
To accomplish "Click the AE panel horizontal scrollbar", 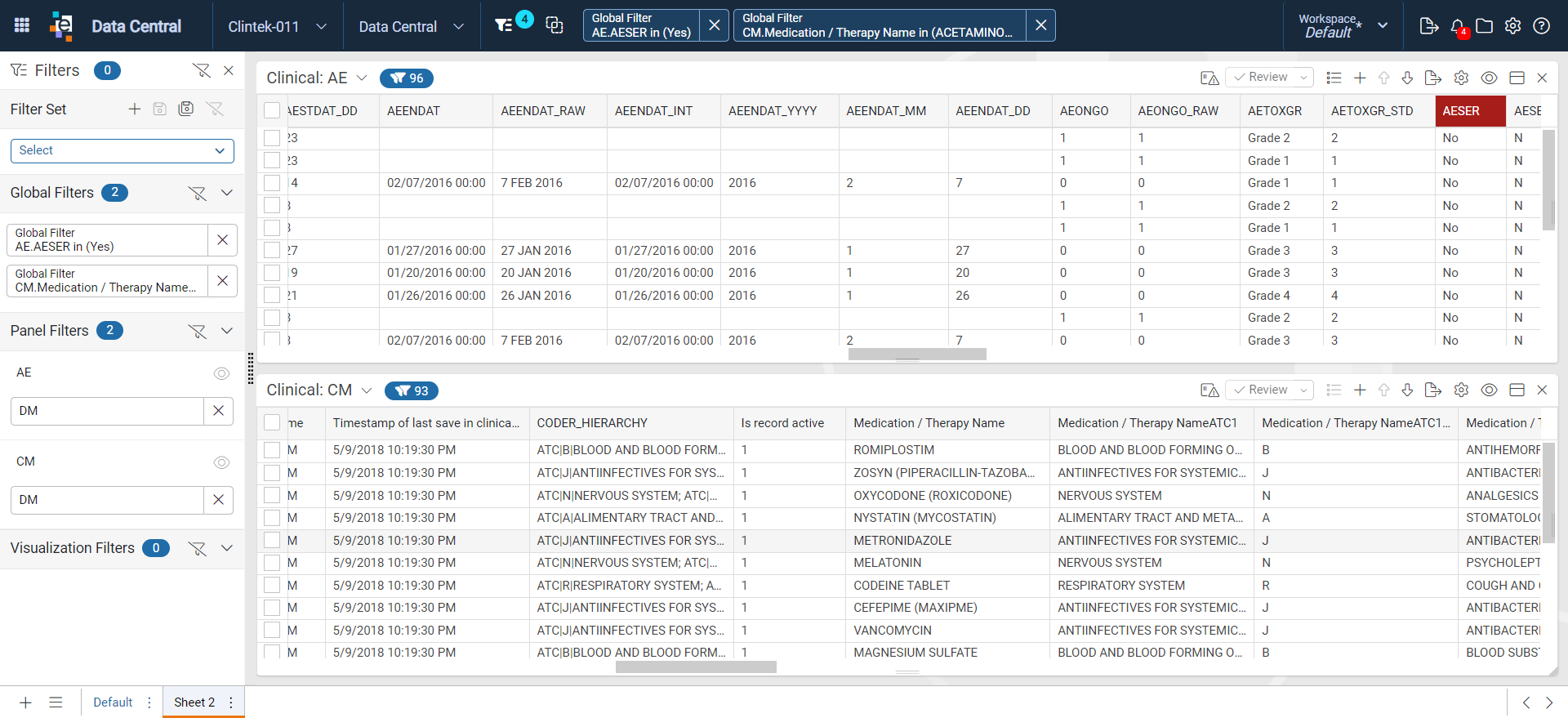I will point(917,355).
